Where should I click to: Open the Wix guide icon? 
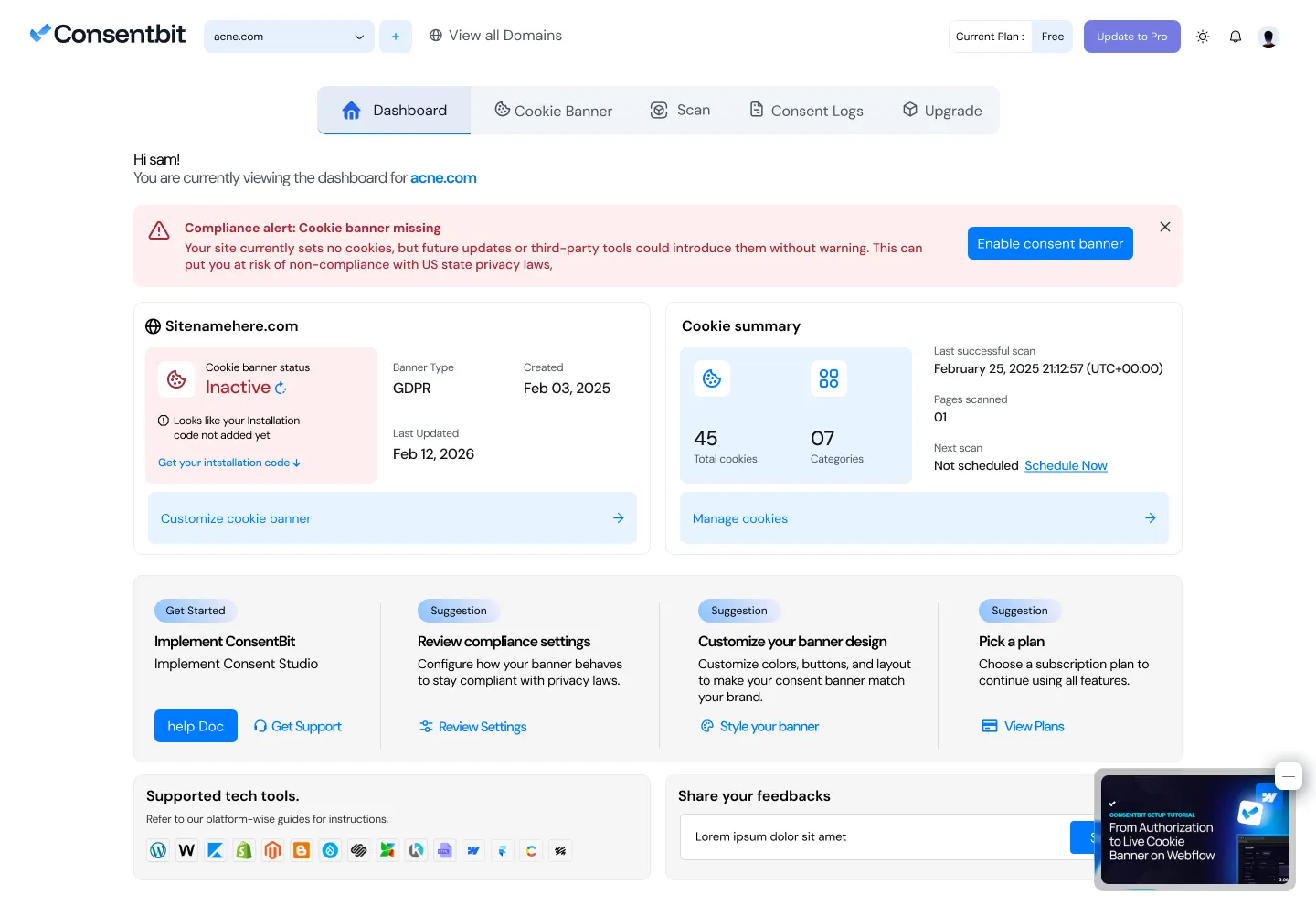[186, 850]
